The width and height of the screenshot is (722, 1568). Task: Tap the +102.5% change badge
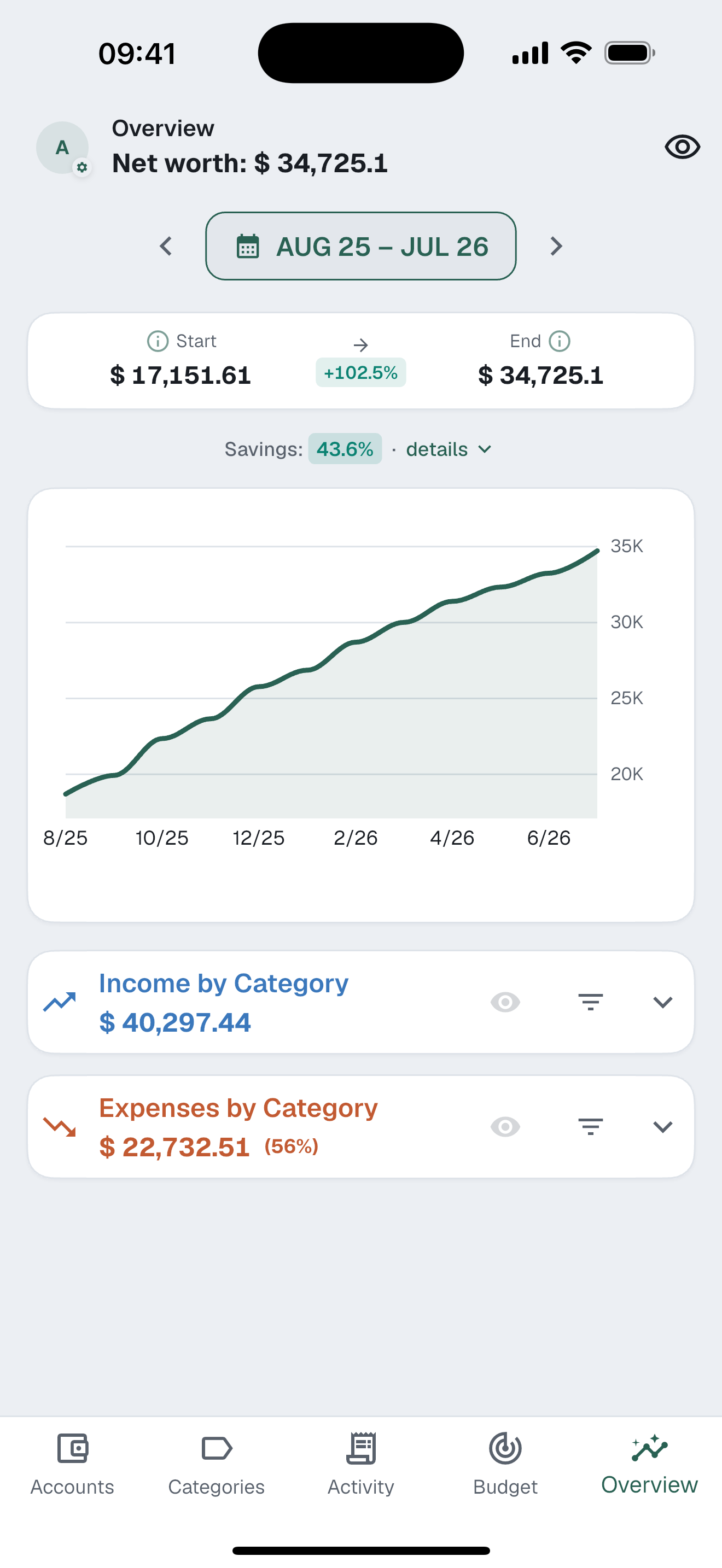(361, 372)
